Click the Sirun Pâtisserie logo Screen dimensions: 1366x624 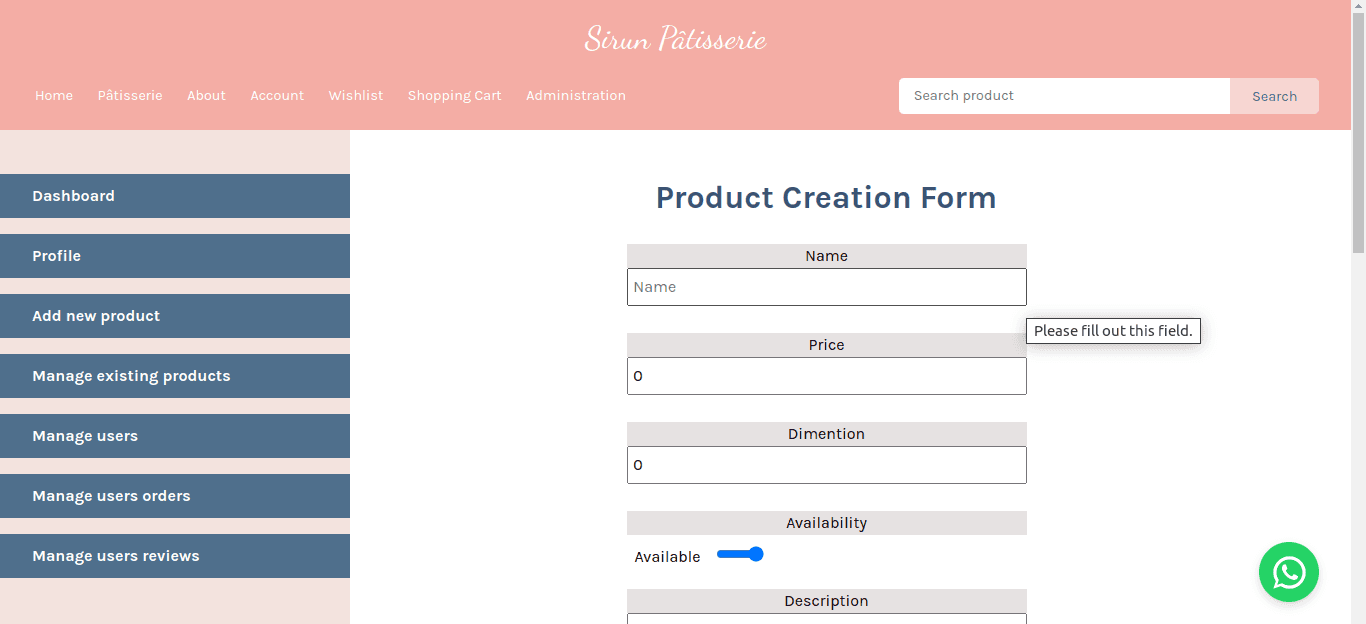pyautogui.click(x=675, y=39)
